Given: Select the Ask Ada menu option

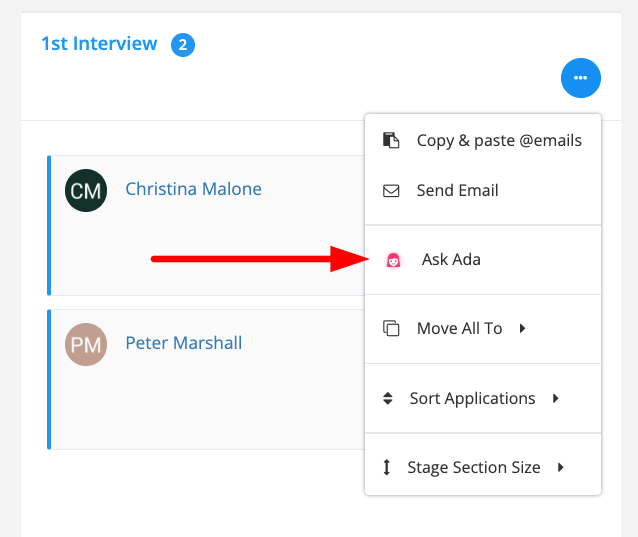Looking at the screenshot, I should [x=451, y=260].
